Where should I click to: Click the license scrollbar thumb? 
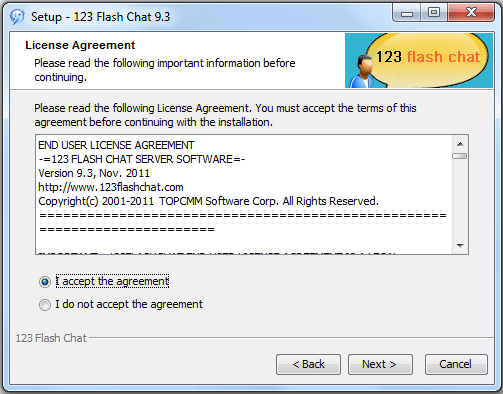[x=460, y=156]
